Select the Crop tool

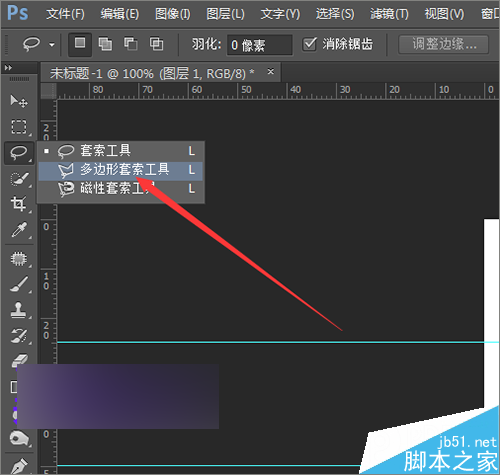19,204
